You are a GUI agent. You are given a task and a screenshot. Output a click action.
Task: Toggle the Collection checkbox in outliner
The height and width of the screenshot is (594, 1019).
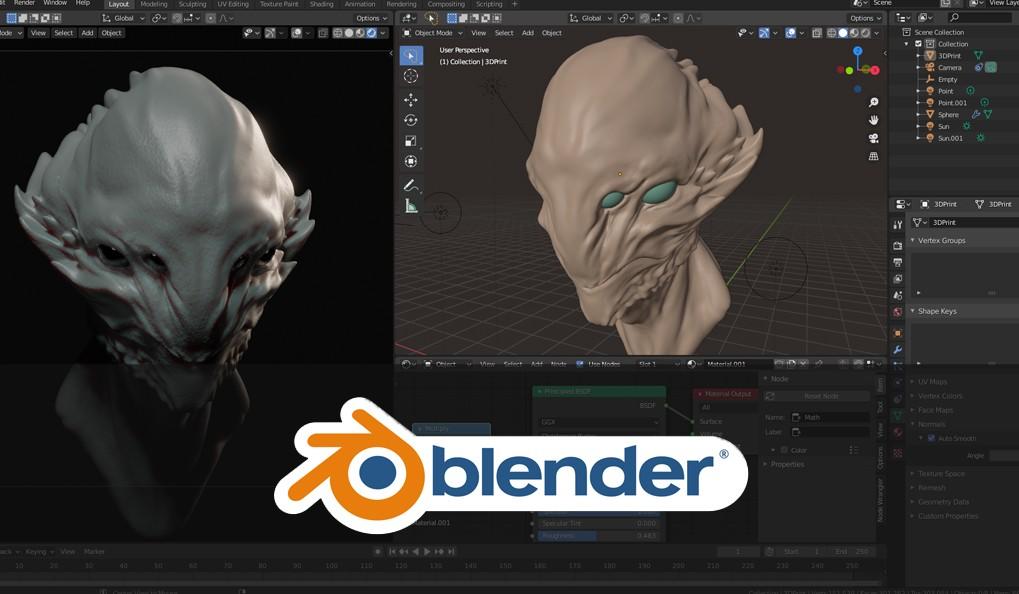point(918,44)
